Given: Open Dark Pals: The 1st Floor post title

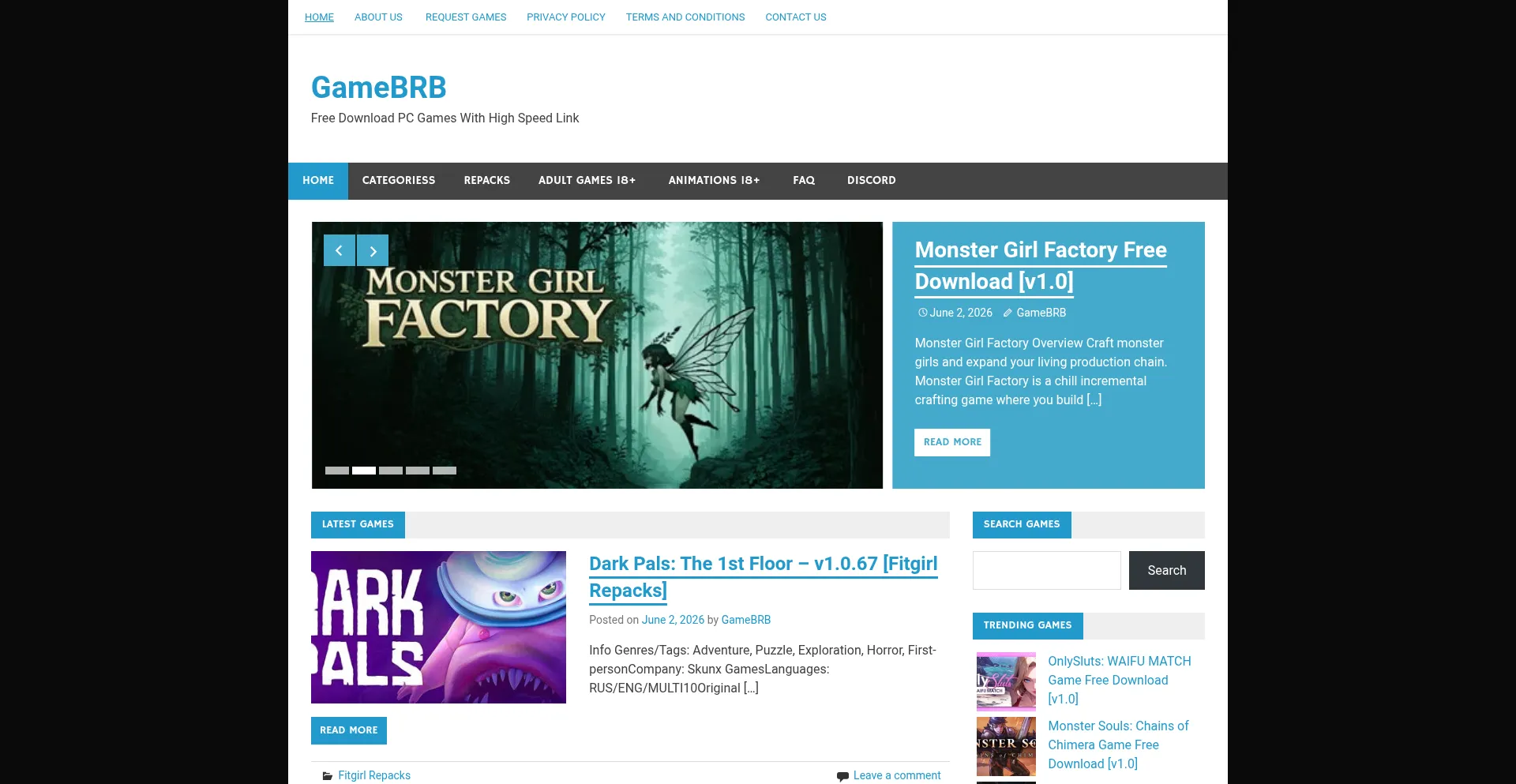Looking at the screenshot, I should [764, 577].
